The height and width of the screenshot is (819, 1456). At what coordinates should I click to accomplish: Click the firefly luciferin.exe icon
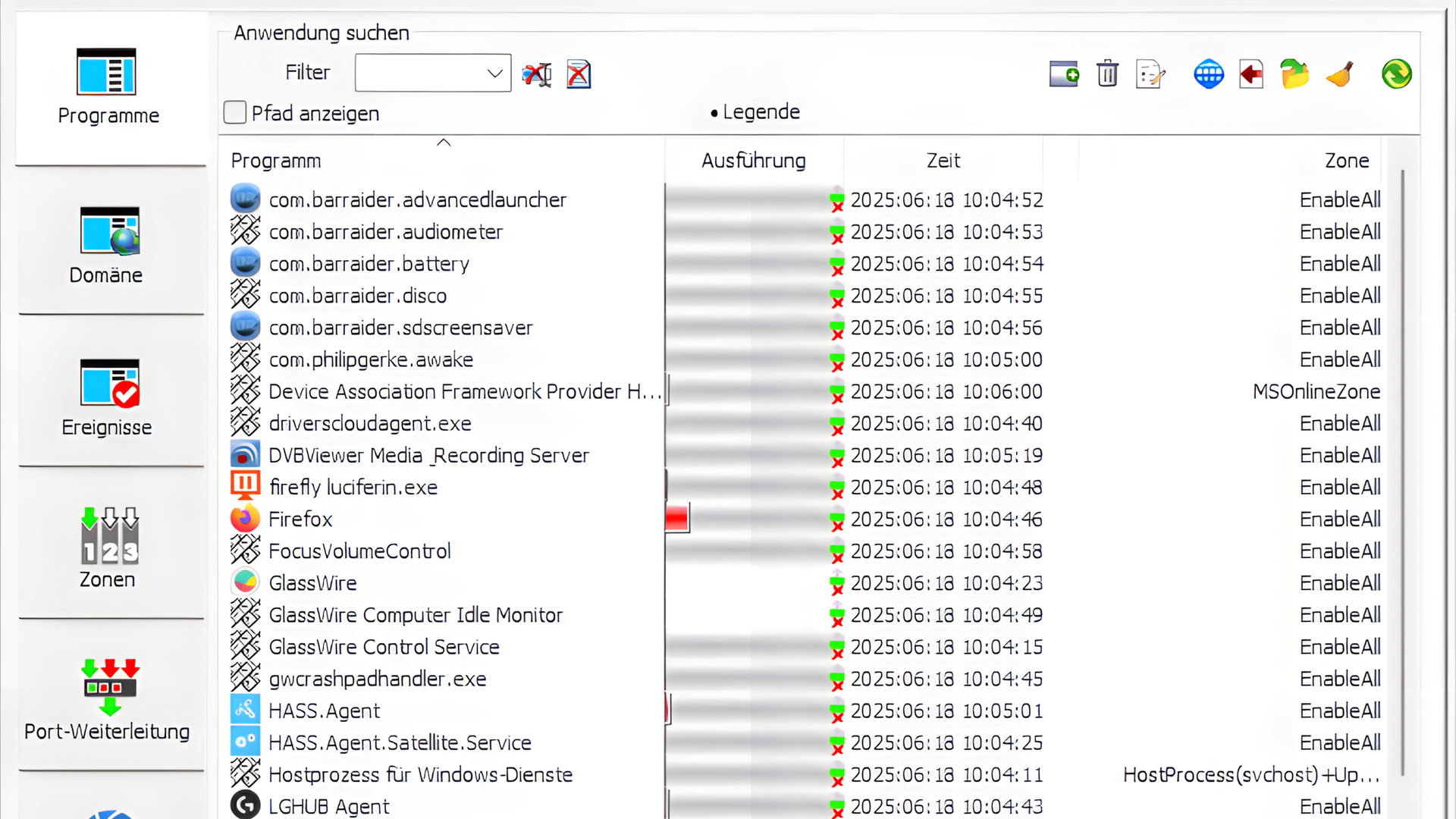(x=245, y=487)
